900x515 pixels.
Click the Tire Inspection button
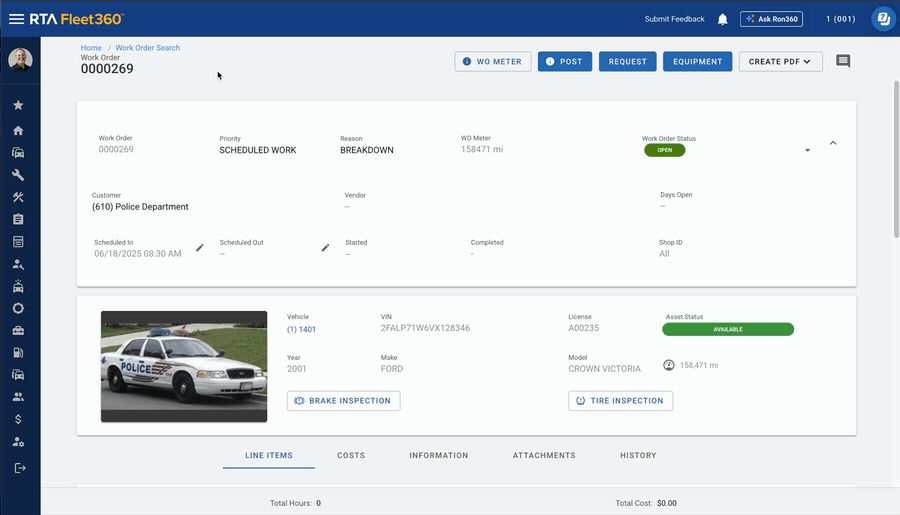(620, 401)
